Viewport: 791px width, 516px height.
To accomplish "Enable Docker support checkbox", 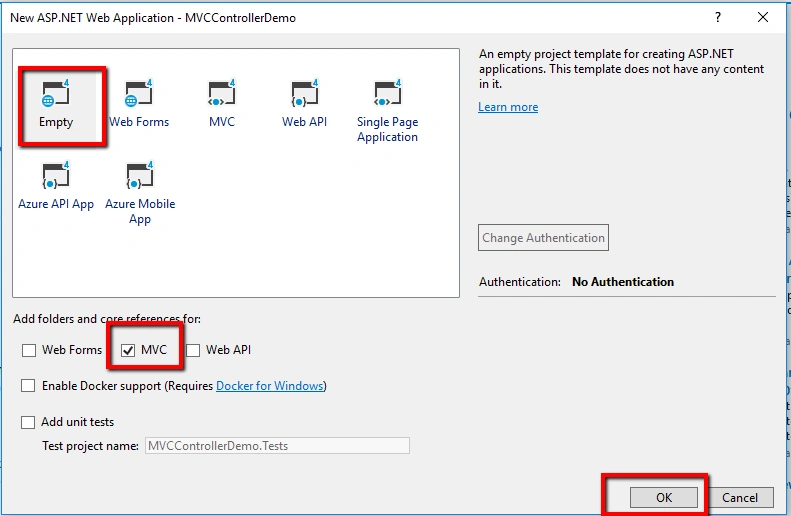I will point(28,386).
